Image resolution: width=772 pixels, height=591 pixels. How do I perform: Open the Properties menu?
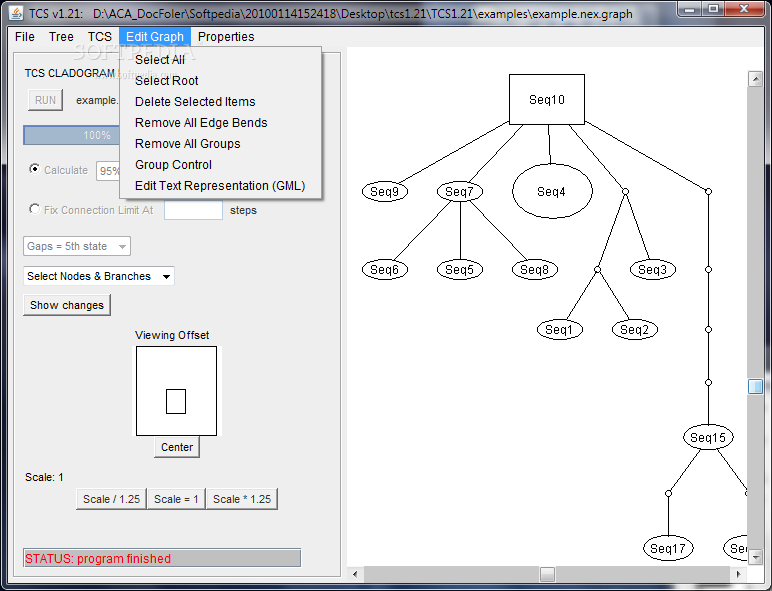coord(226,37)
